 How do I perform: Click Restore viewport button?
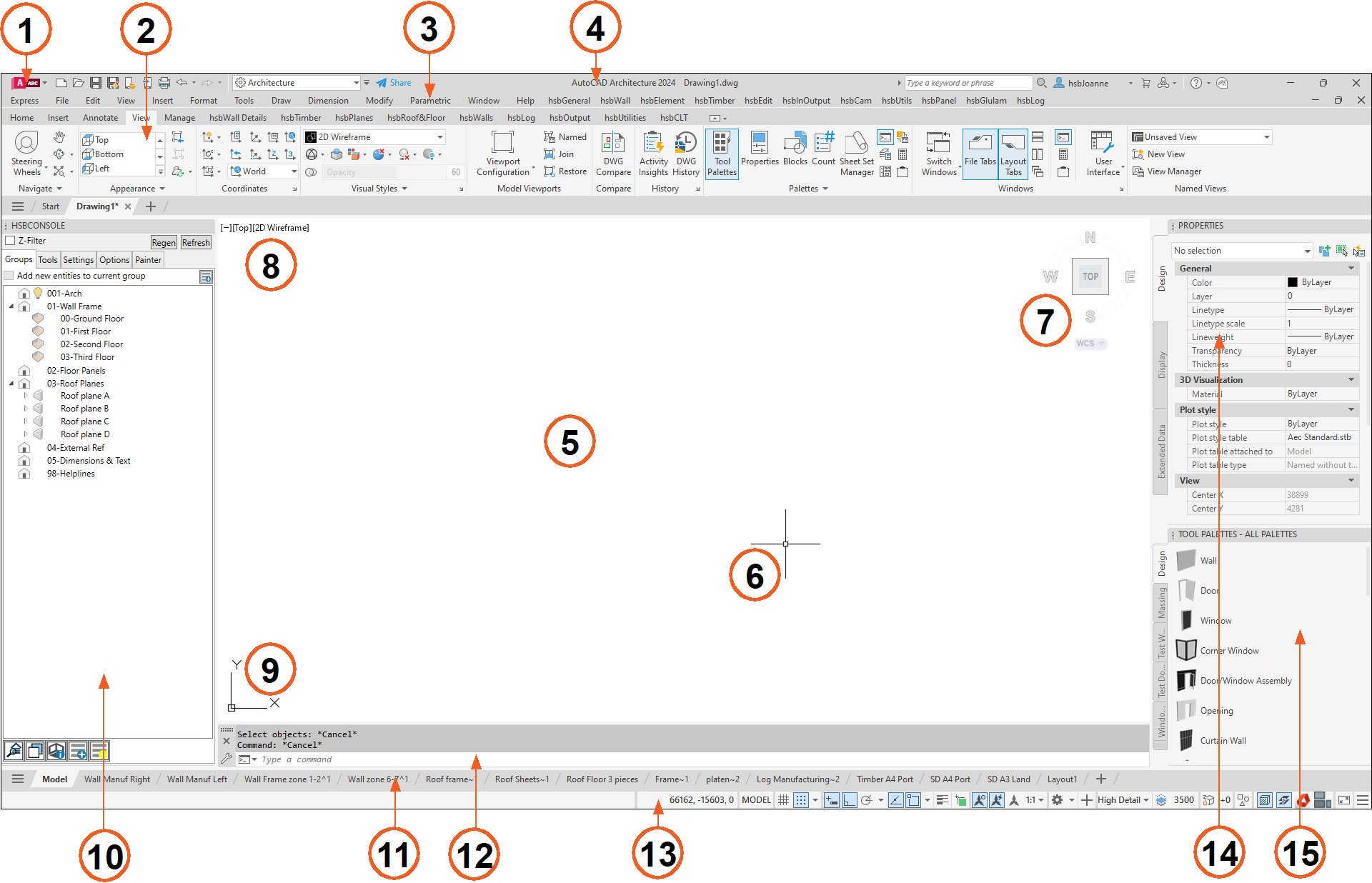click(565, 171)
